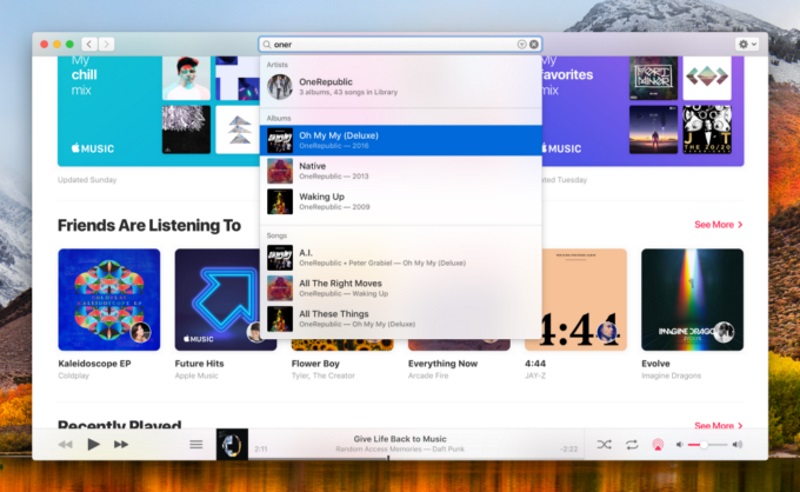Viewport: 800px width, 492px height.
Task: Toggle shuffle playback
Action: tap(604, 444)
